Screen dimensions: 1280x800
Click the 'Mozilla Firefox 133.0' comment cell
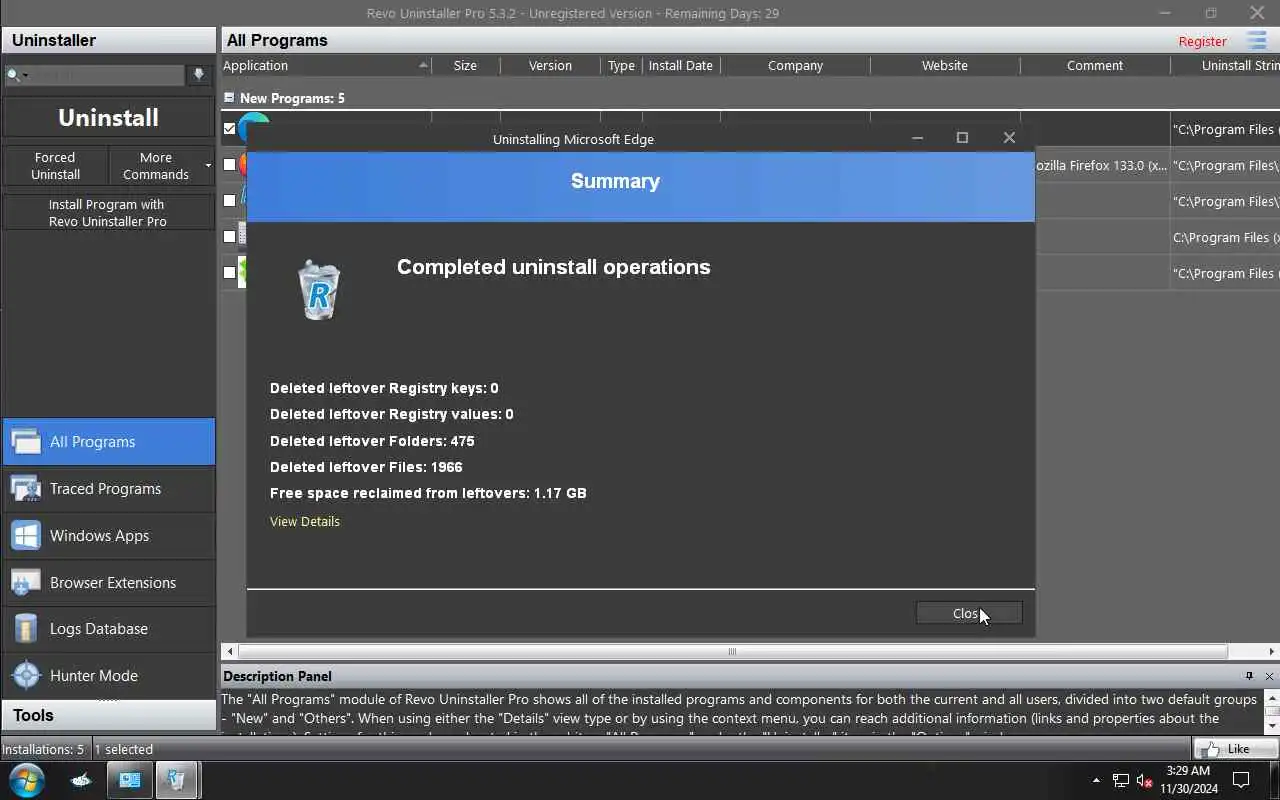point(1102,165)
